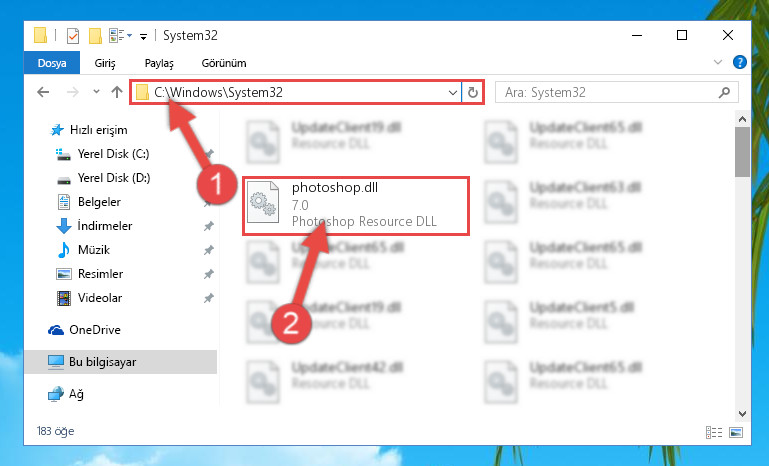Open the Dosya tab
Image resolution: width=769 pixels, height=466 pixels.
click(x=52, y=63)
